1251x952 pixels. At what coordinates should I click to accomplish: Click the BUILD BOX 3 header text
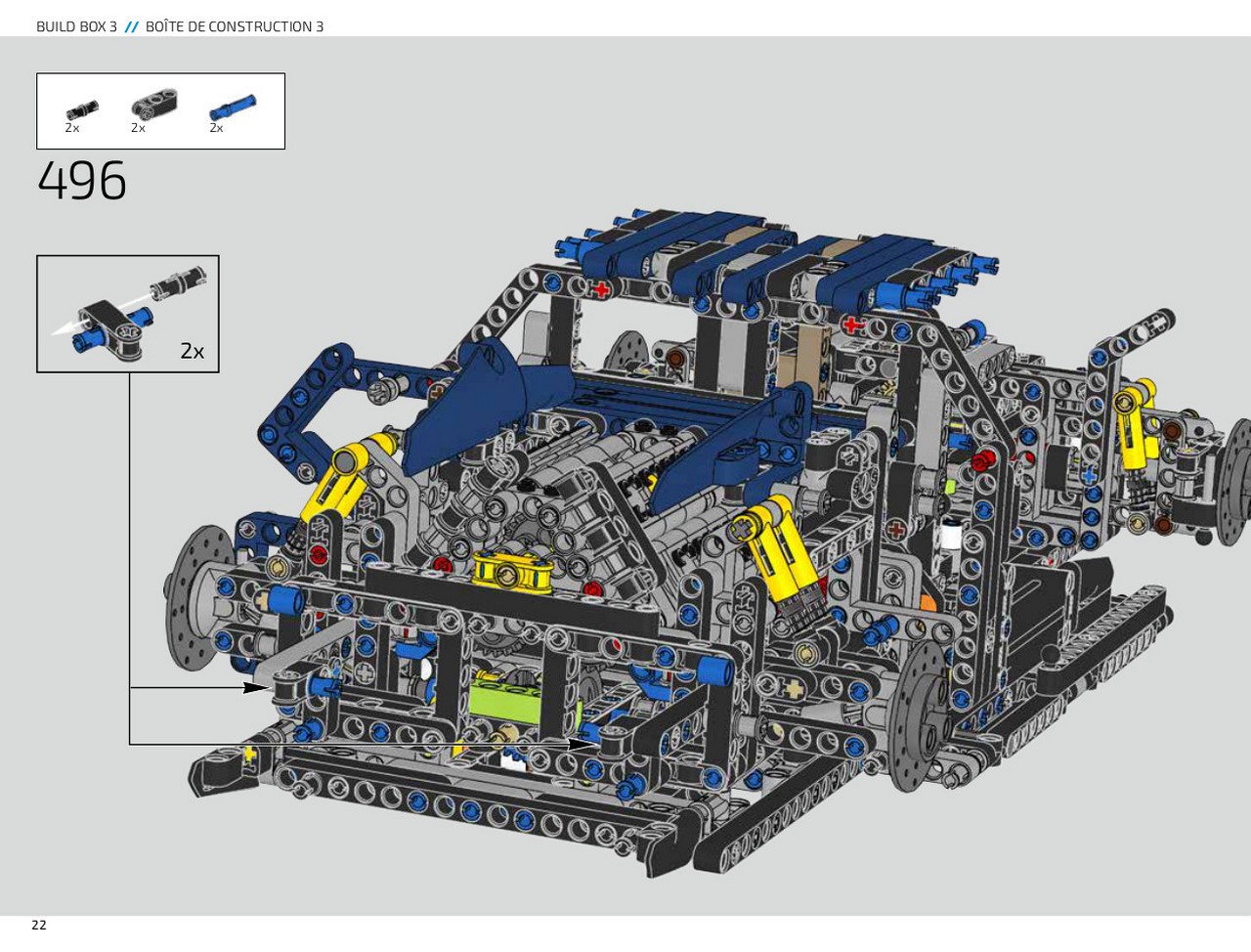[x=76, y=26]
